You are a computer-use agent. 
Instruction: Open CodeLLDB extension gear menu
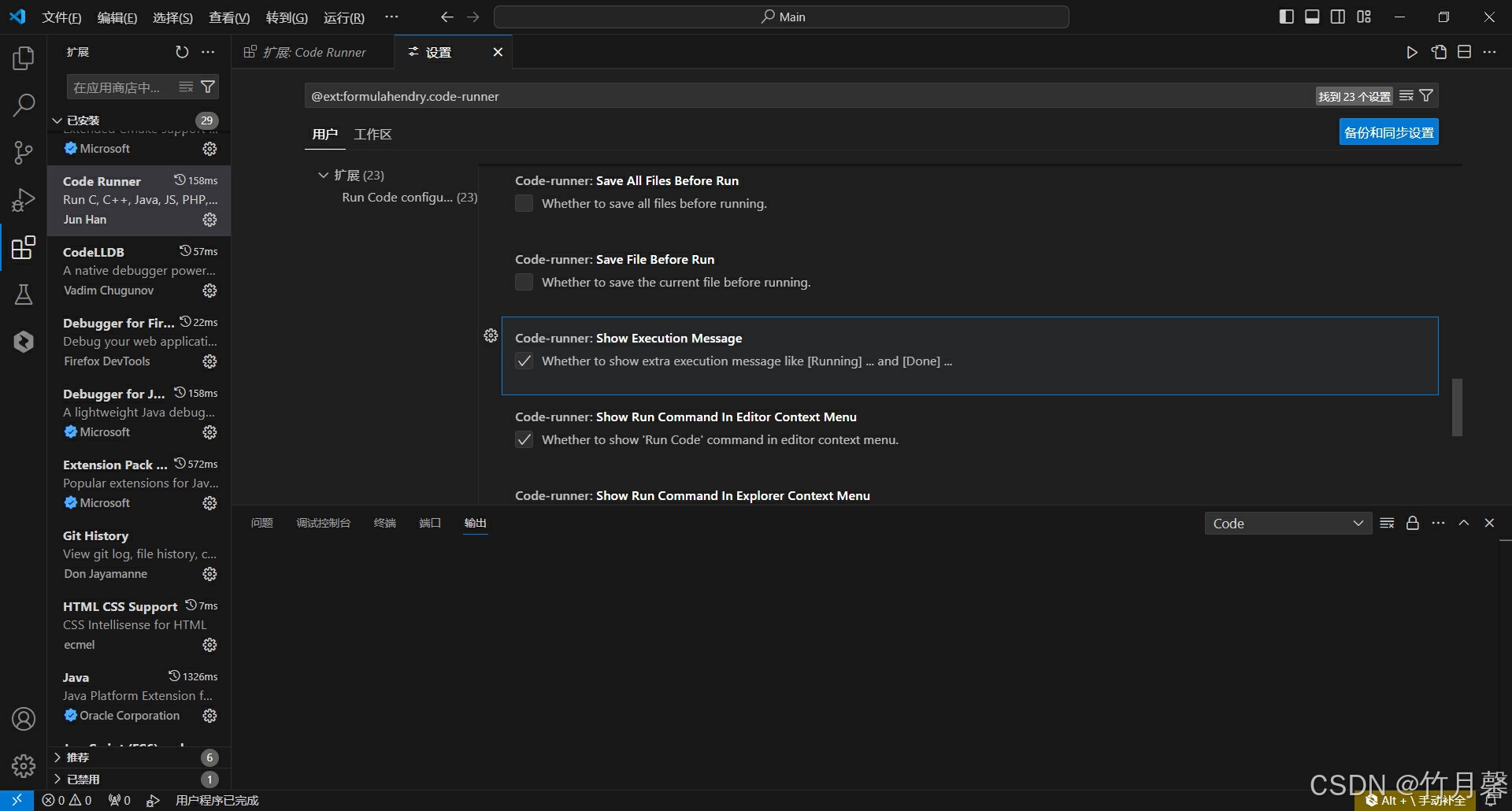point(209,291)
